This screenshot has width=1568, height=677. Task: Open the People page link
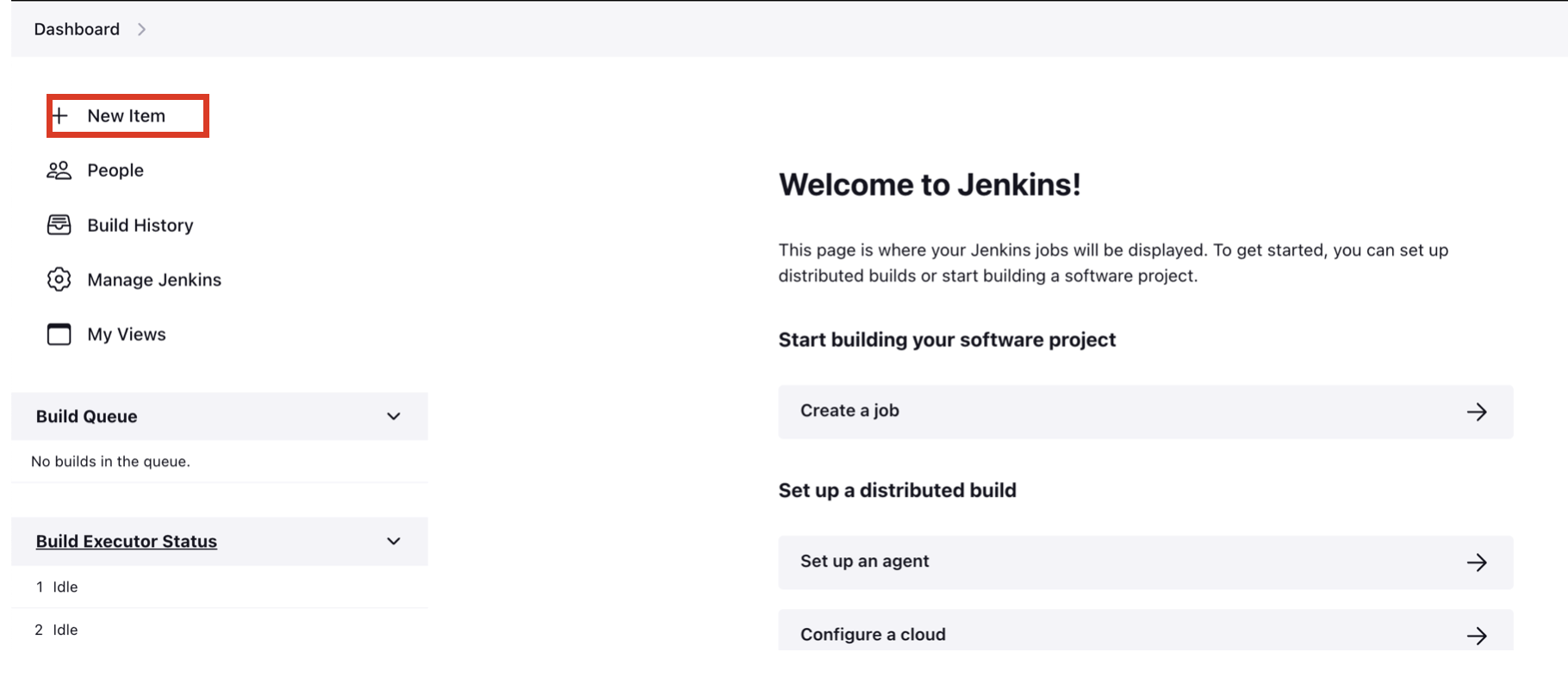point(115,171)
